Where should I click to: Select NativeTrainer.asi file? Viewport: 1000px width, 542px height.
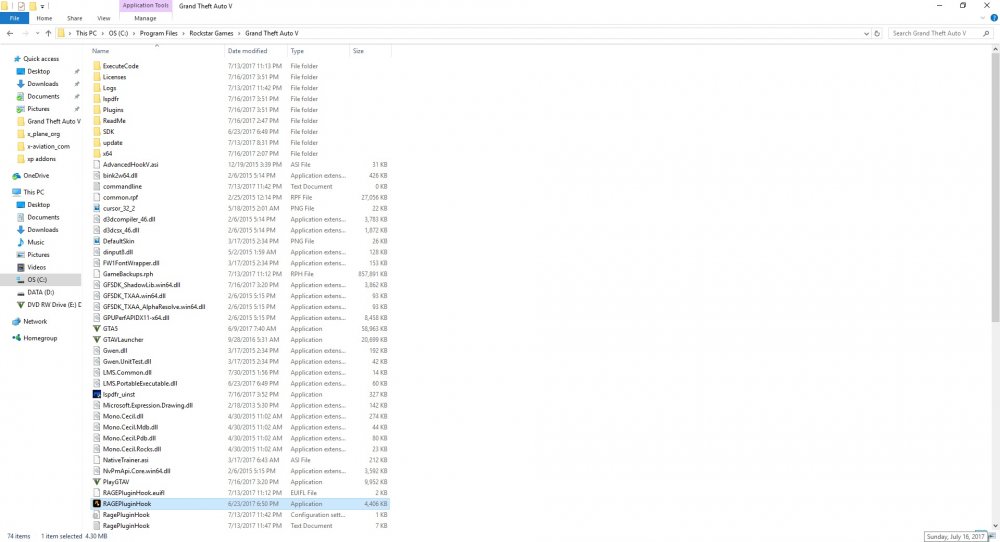tap(126, 460)
